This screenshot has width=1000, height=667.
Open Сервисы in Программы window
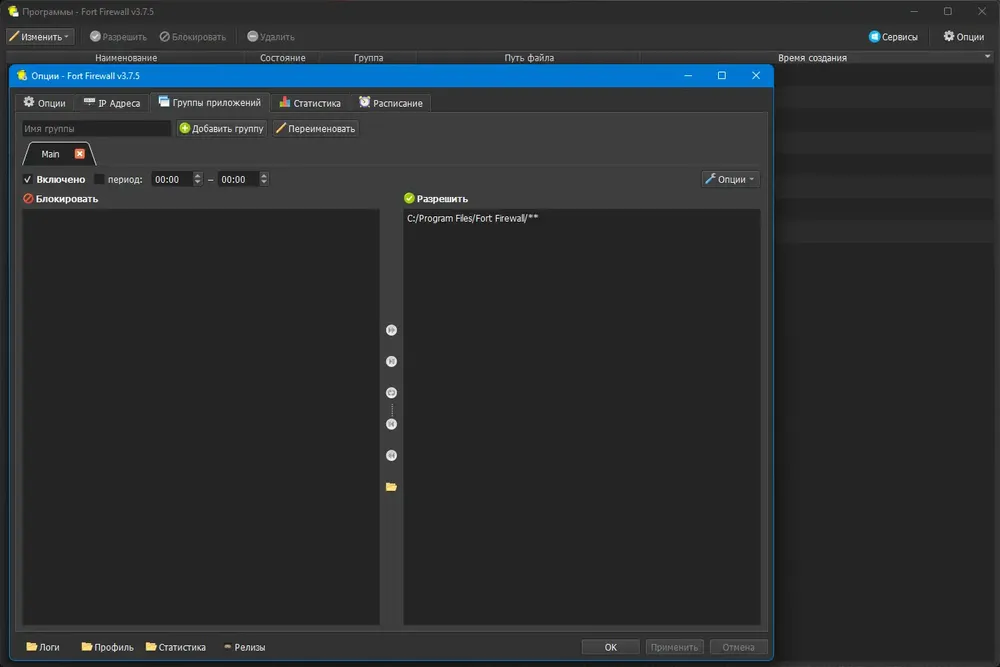point(893,36)
